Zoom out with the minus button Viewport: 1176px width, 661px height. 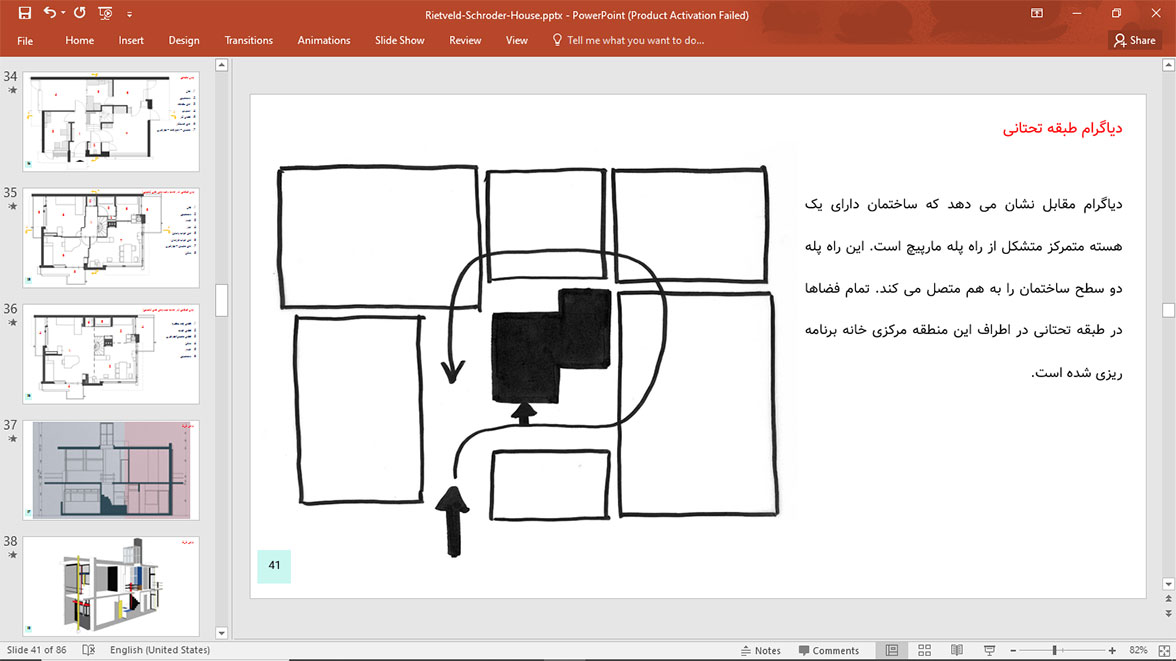[x=1012, y=650]
